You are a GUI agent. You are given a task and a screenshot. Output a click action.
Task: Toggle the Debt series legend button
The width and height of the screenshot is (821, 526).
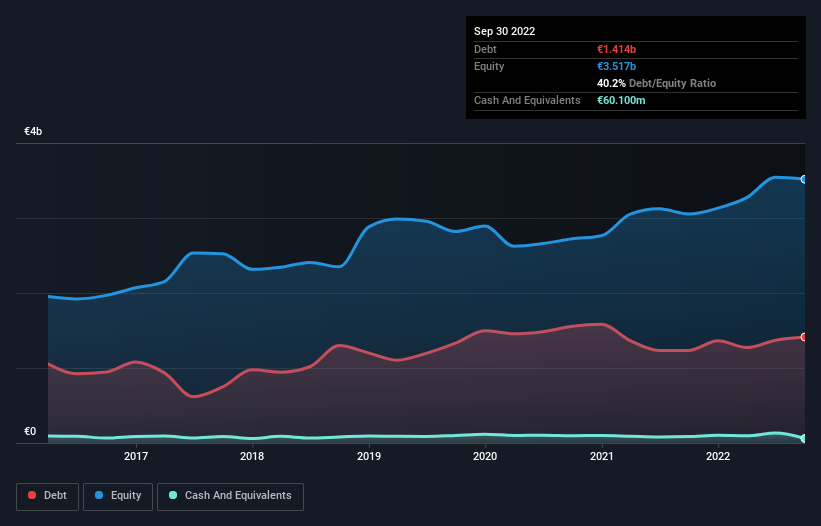click(x=48, y=496)
